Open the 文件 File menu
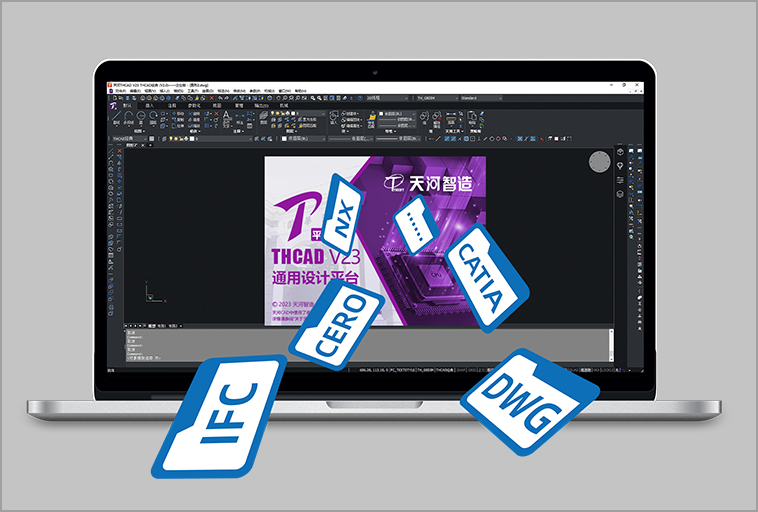This screenshot has width=758, height=512. tap(120, 91)
